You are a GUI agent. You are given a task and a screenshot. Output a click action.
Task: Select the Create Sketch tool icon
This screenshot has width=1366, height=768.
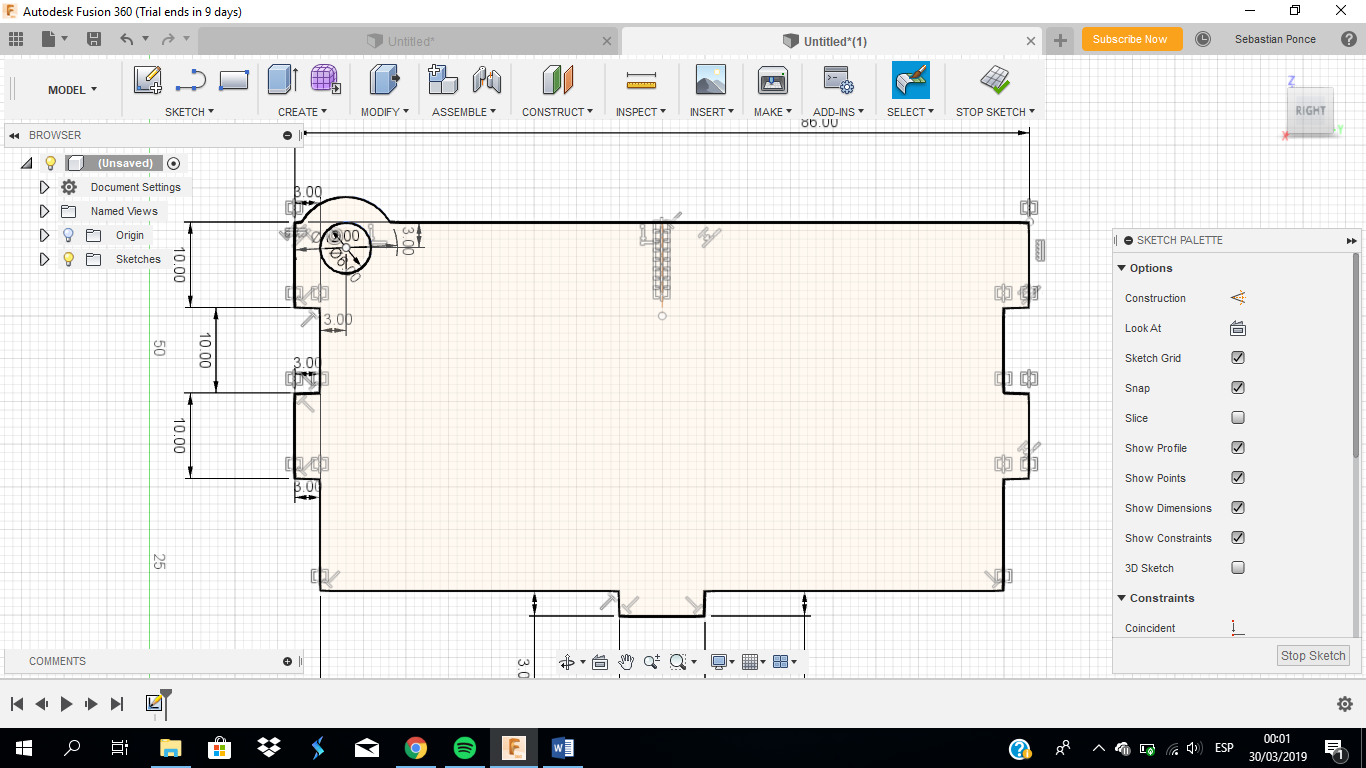click(148, 80)
